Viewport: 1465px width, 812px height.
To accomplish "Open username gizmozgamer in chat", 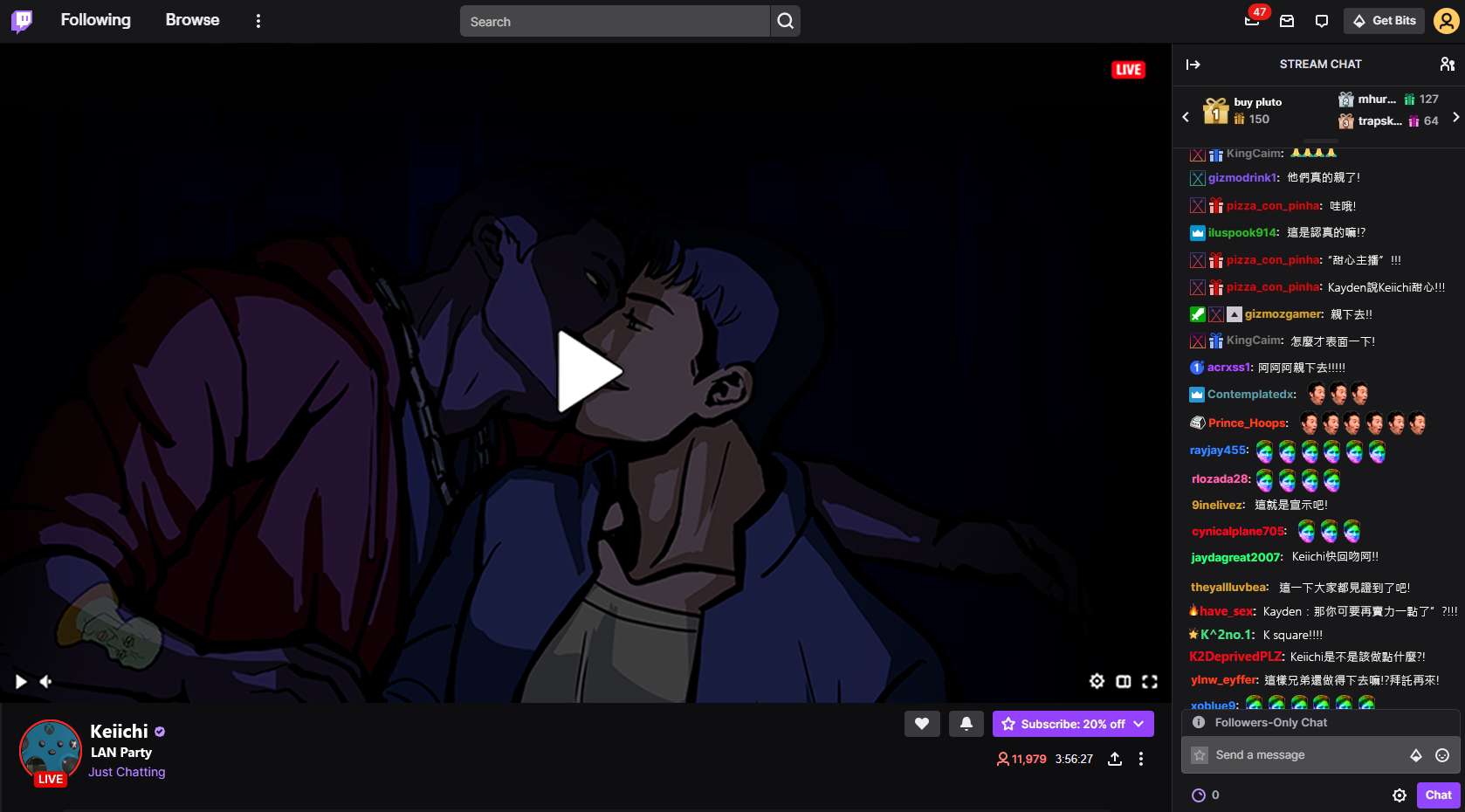I will pyautogui.click(x=1283, y=314).
